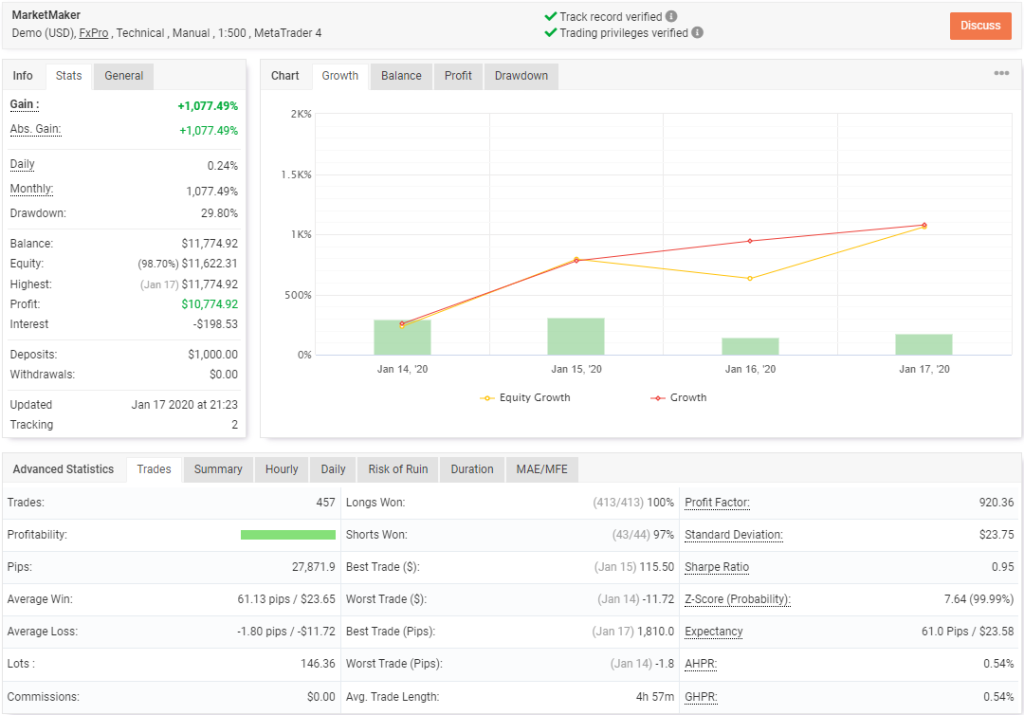Viewport: 1024px width, 715px height.
Task: Click the orange Discuss button
Action: click(980, 25)
